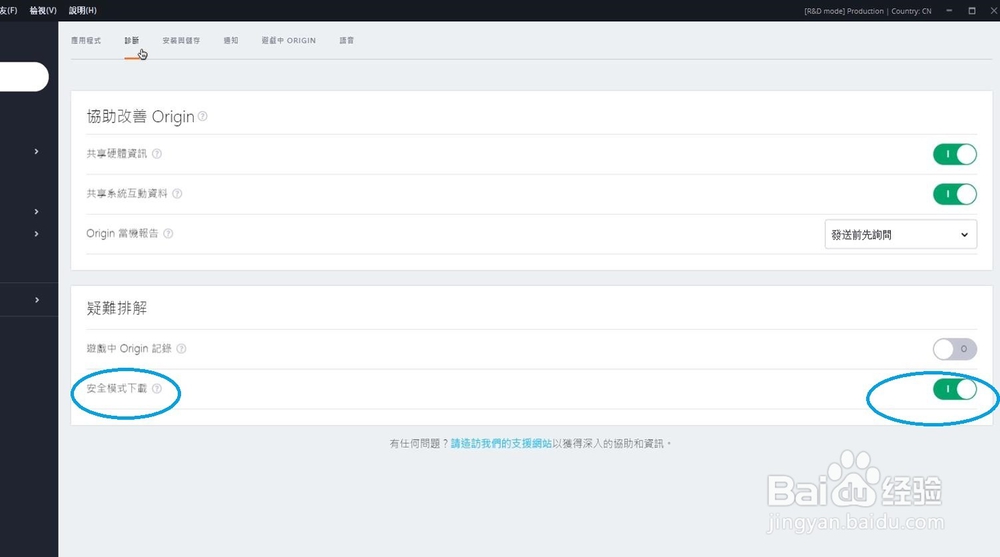1000x557 pixels.
Task: Enable 遊戲中 Origin 記錄 switch
Action: point(955,349)
